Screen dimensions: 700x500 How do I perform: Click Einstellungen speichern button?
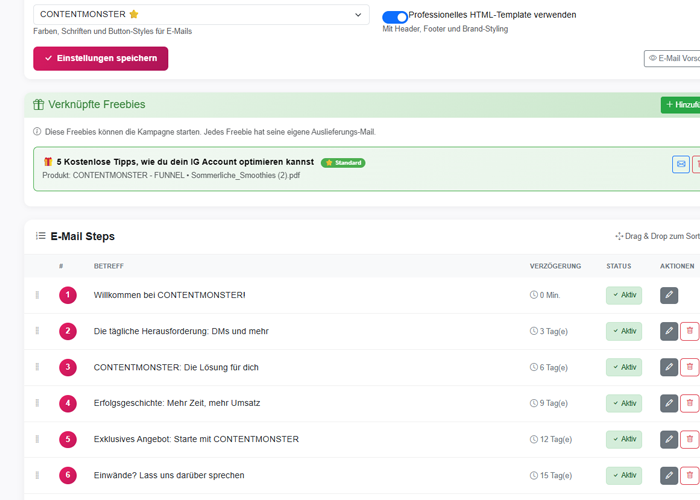coord(100,59)
